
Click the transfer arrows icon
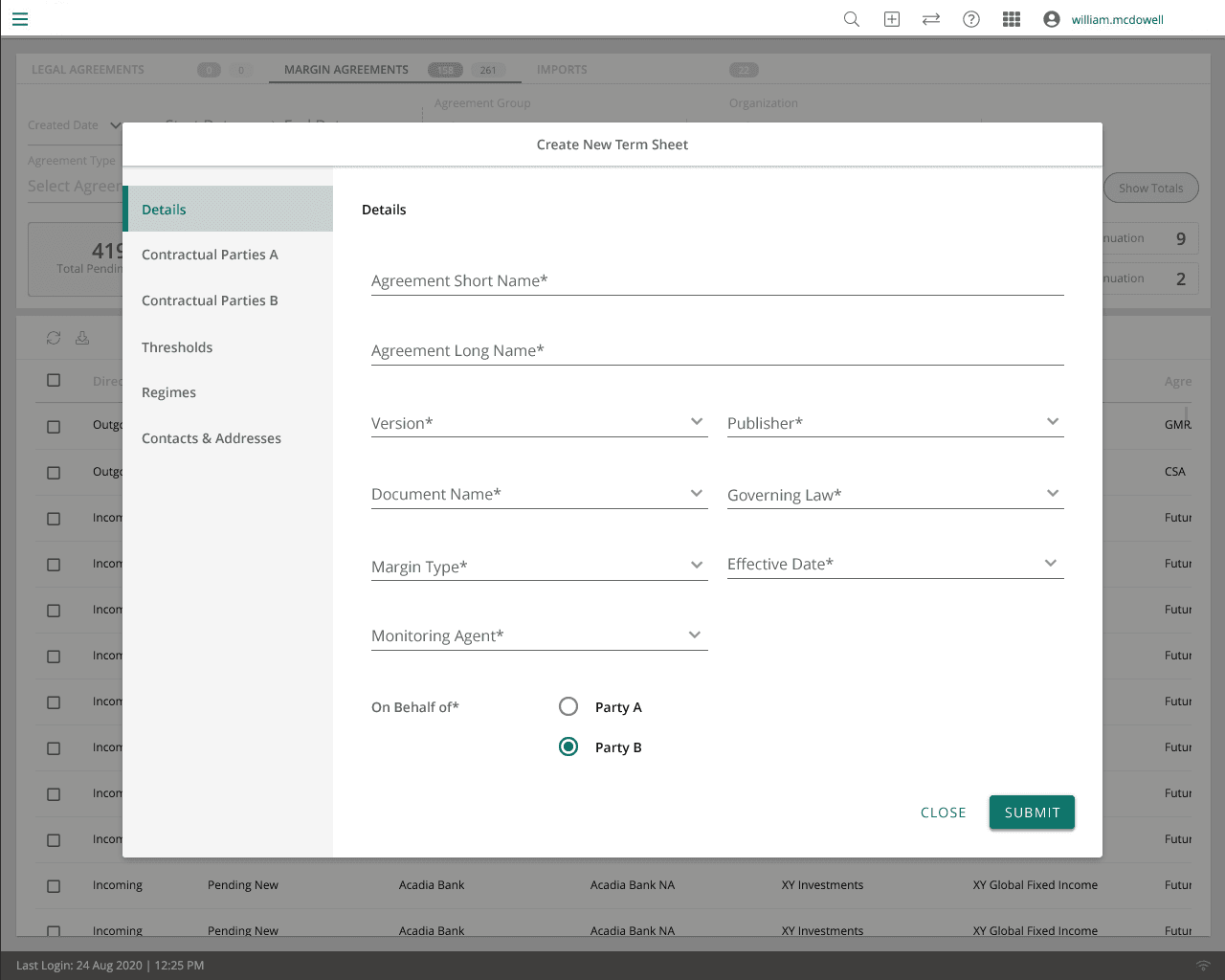coord(931,19)
